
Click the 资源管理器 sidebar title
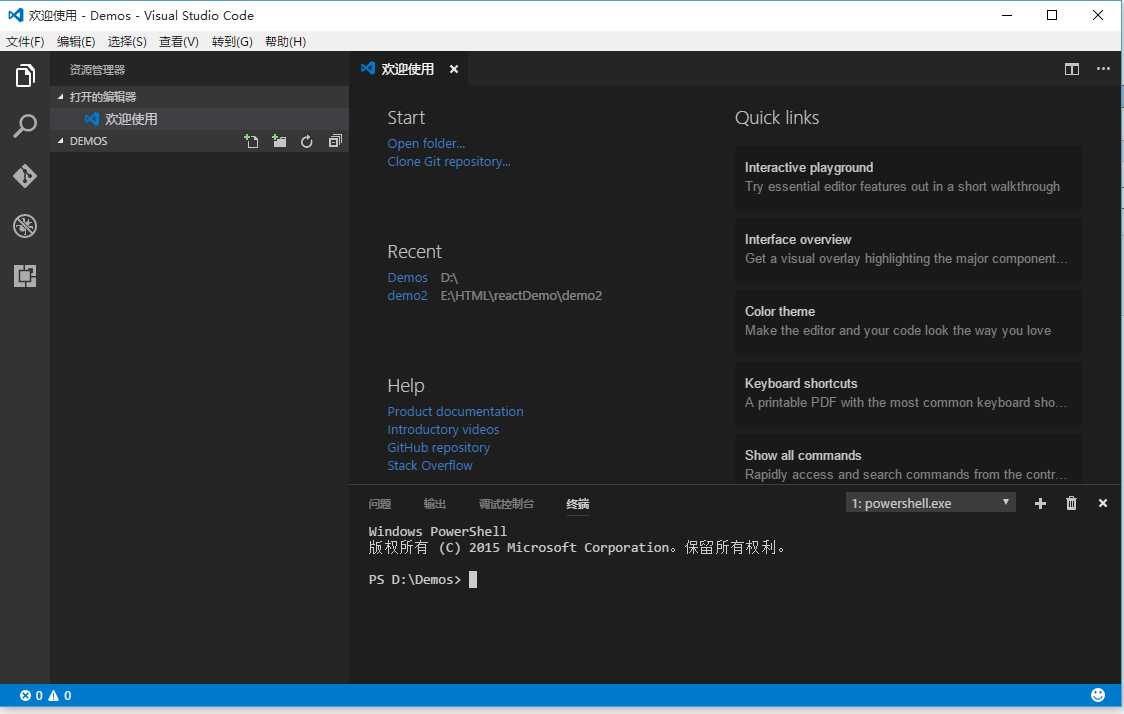97,70
